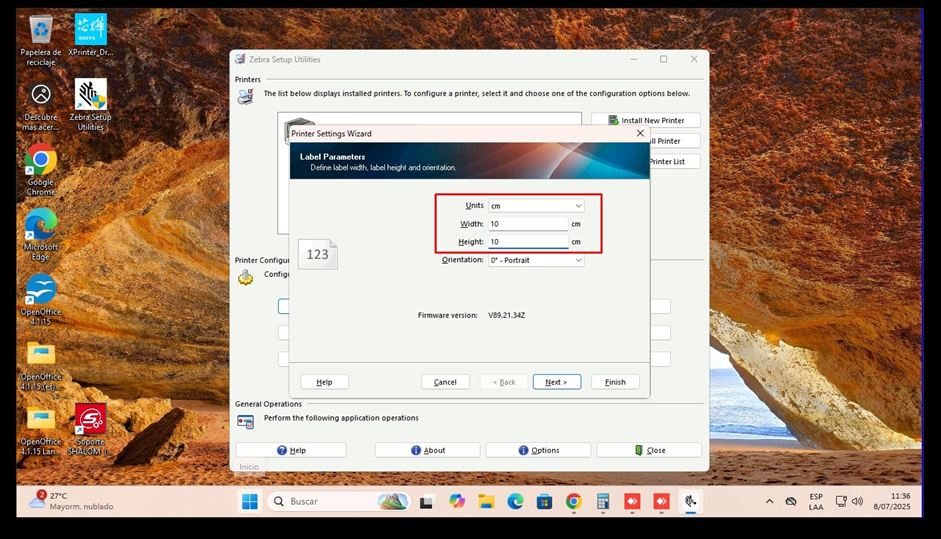This screenshot has width=941, height=539.
Task: Click Next in the wizard
Action: pyautogui.click(x=556, y=382)
